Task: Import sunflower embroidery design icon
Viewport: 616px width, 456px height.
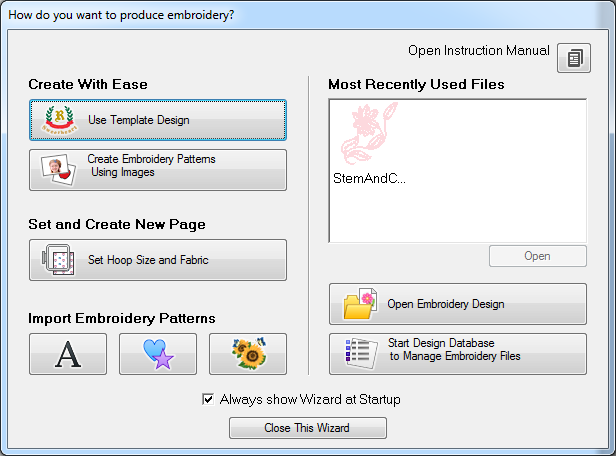Action: point(248,354)
